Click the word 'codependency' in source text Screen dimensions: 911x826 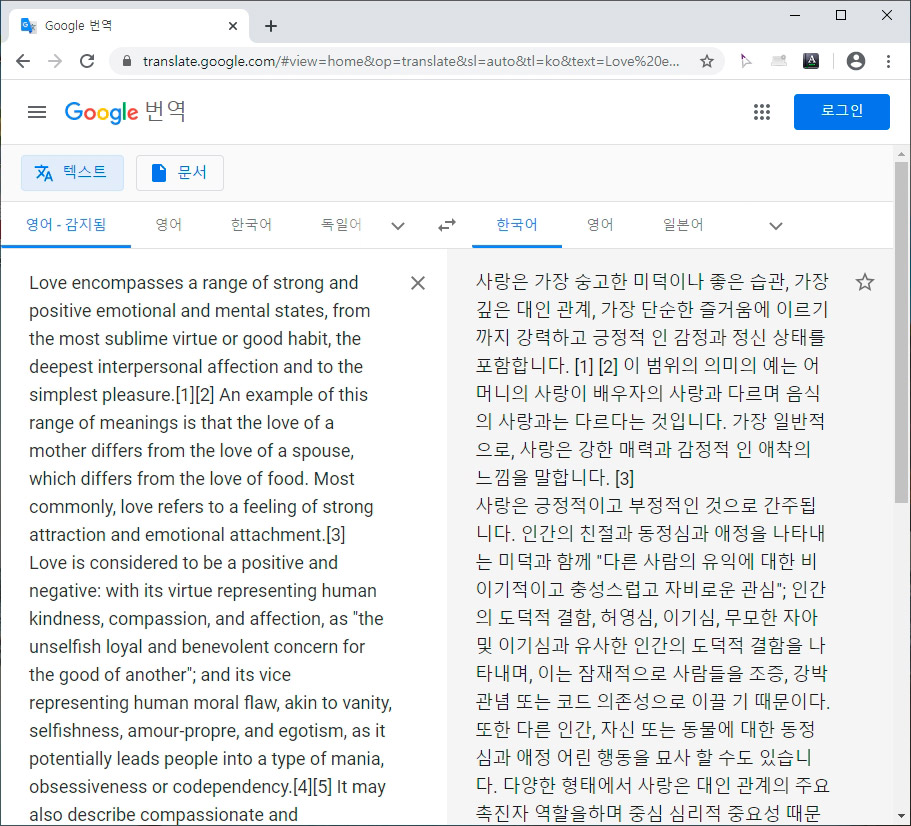tap(230, 787)
